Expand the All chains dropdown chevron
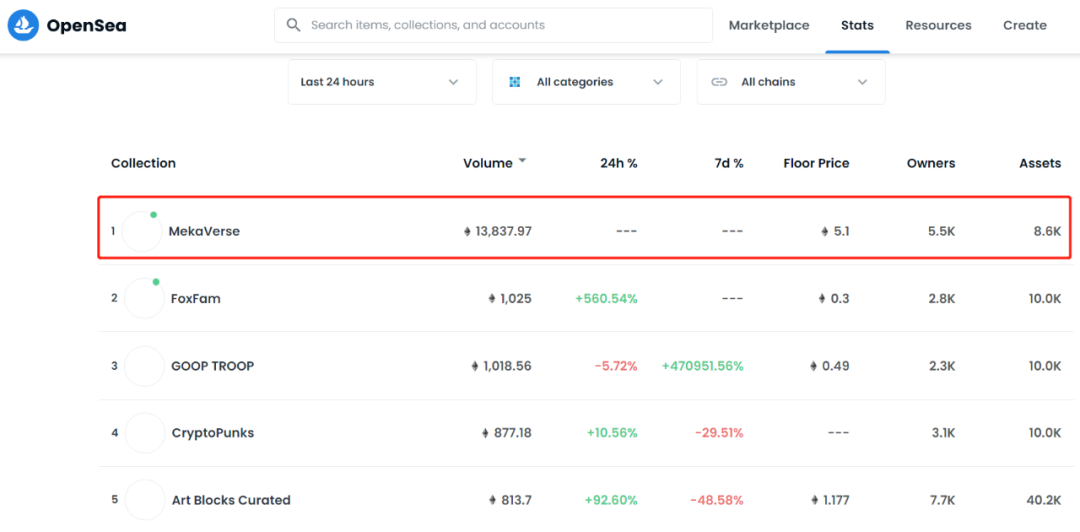 [x=862, y=82]
